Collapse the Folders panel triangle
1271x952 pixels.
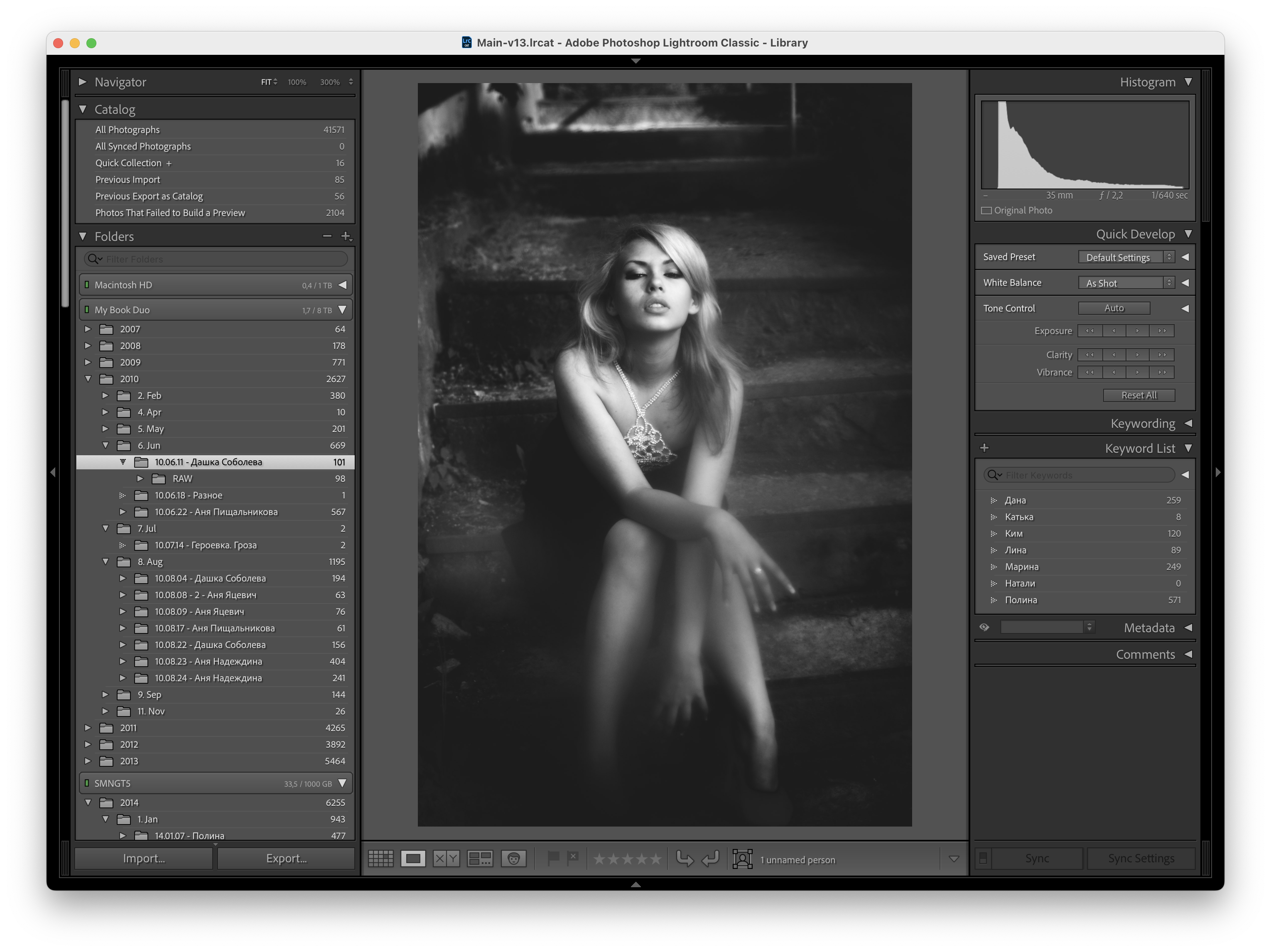click(x=83, y=236)
